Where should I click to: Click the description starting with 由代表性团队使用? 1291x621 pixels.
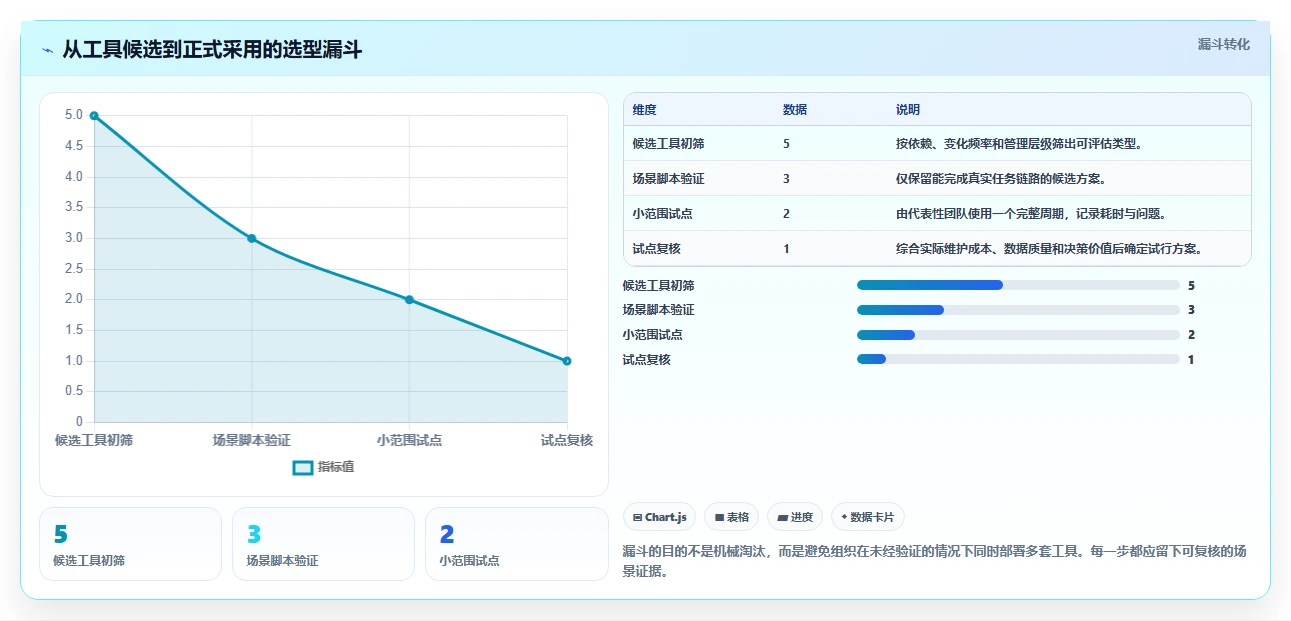(x=1031, y=214)
